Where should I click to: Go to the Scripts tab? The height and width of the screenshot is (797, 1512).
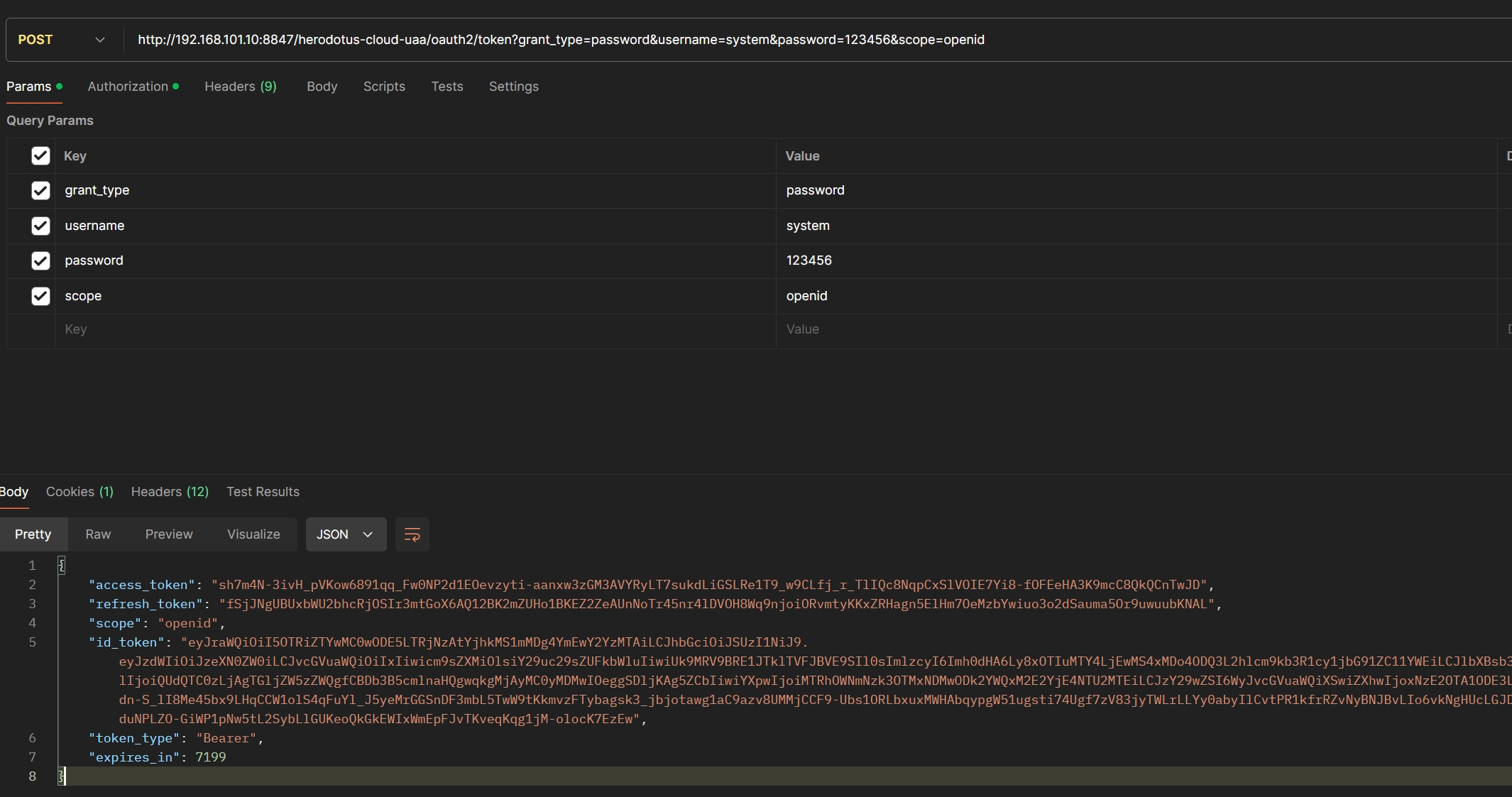[384, 87]
